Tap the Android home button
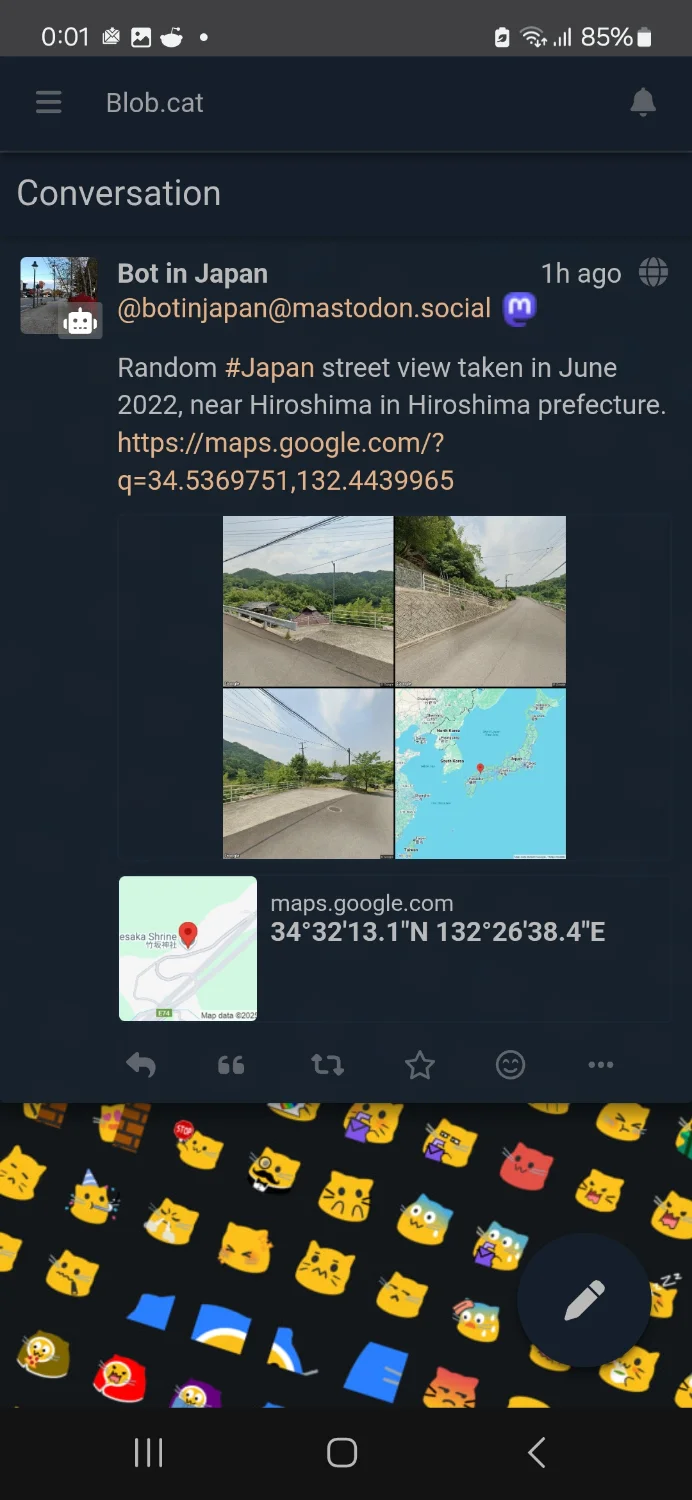The height and width of the screenshot is (1500, 692). point(342,1453)
